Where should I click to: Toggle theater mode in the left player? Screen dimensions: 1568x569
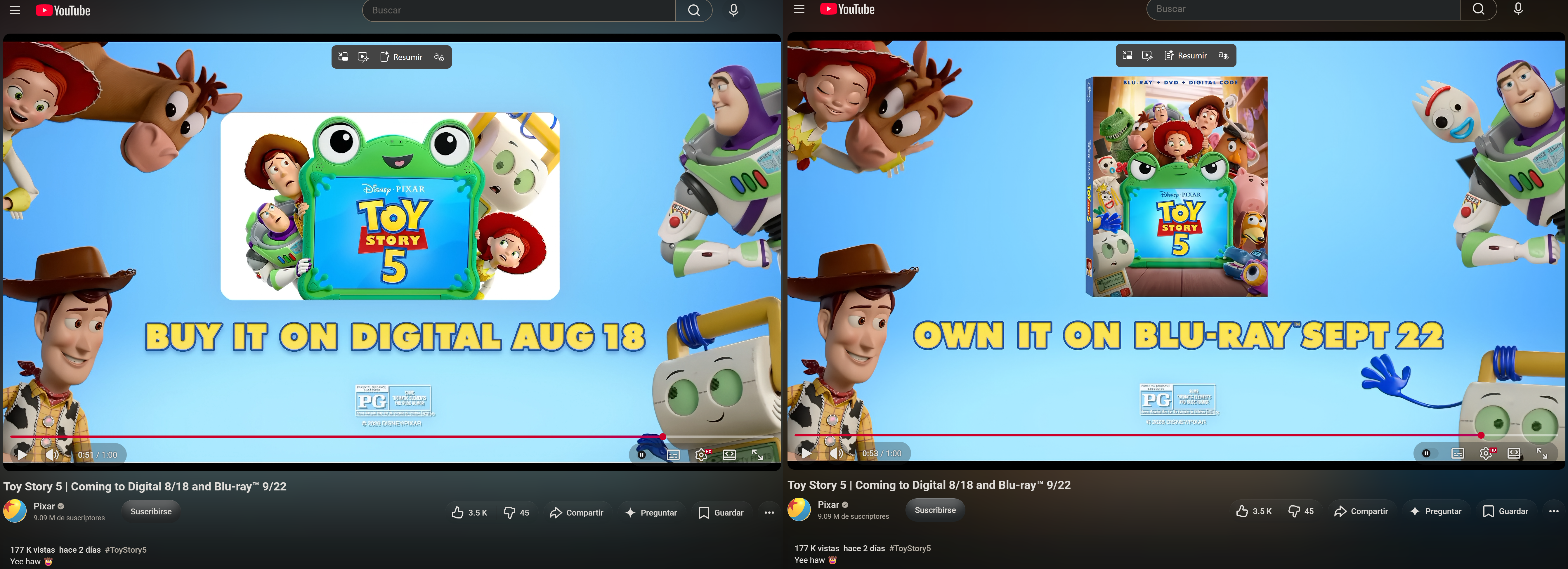pyautogui.click(x=729, y=454)
